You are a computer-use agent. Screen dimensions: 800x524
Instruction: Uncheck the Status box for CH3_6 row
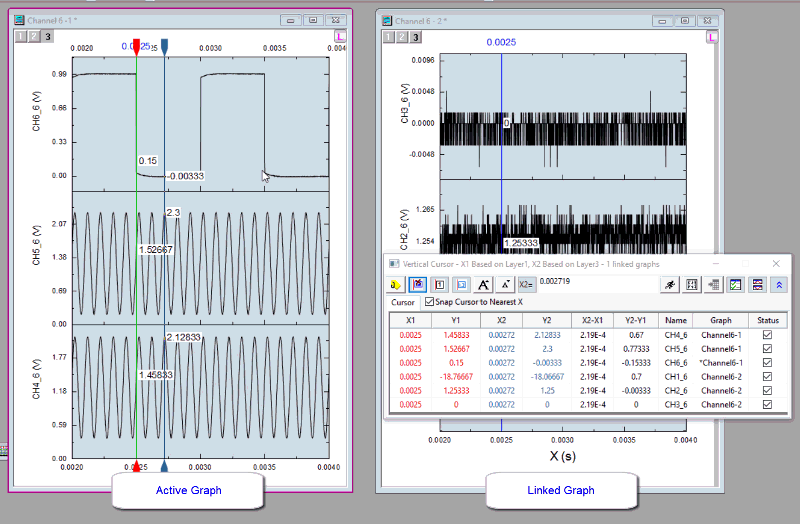[767, 404]
